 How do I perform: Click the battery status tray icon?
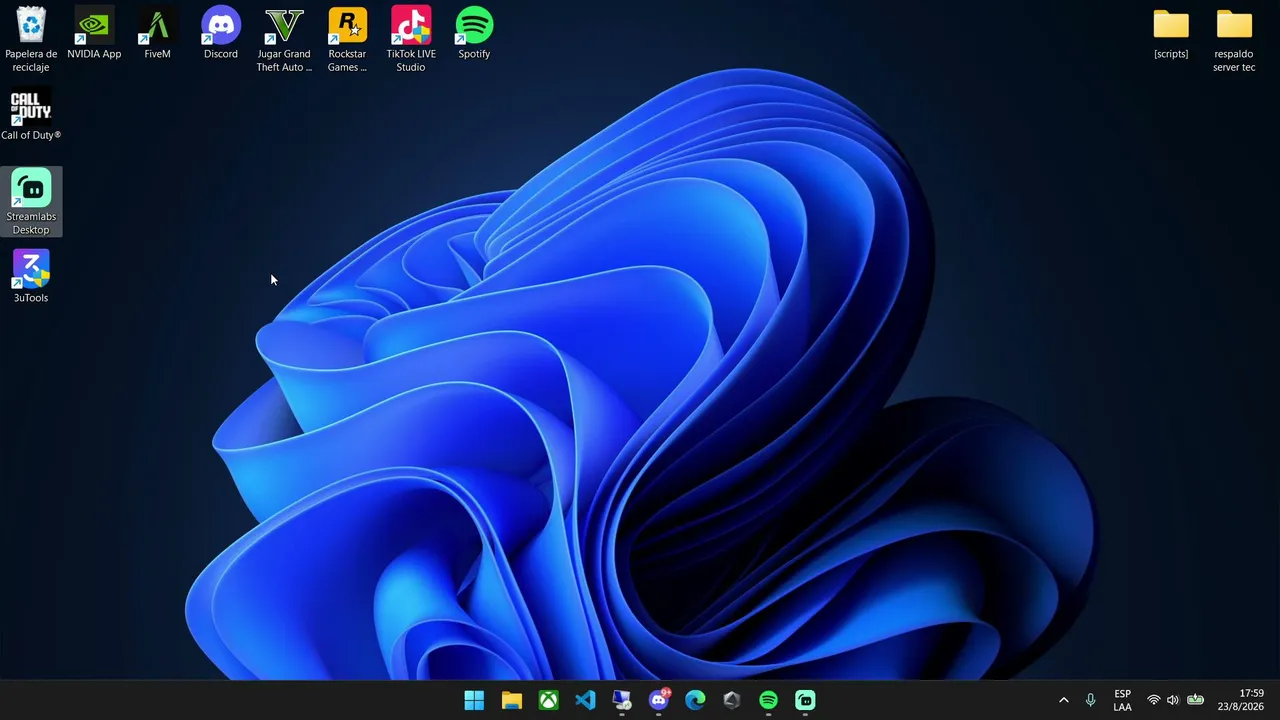(x=1195, y=700)
